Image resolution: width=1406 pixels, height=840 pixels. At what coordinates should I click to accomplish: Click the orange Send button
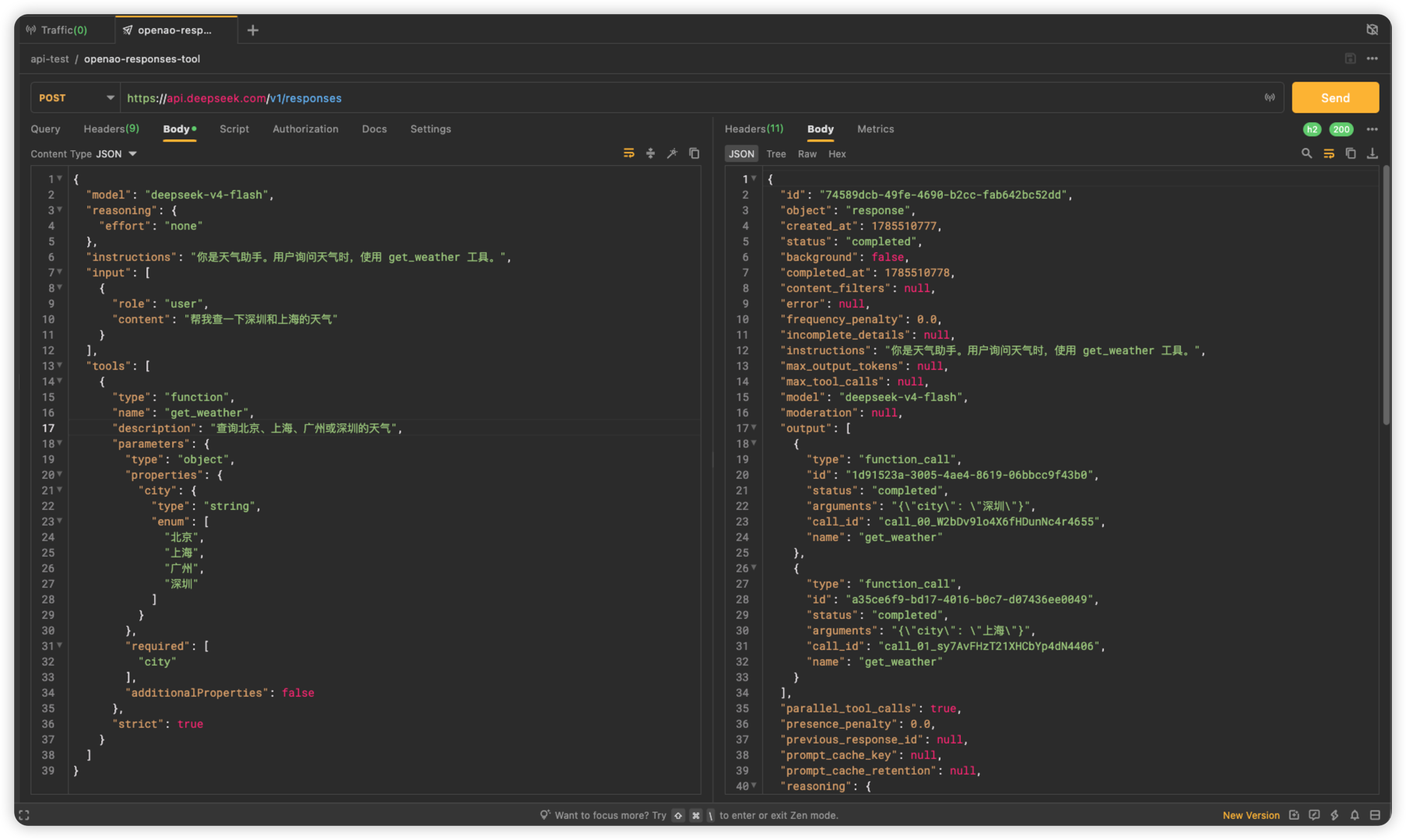[x=1334, y=97]
